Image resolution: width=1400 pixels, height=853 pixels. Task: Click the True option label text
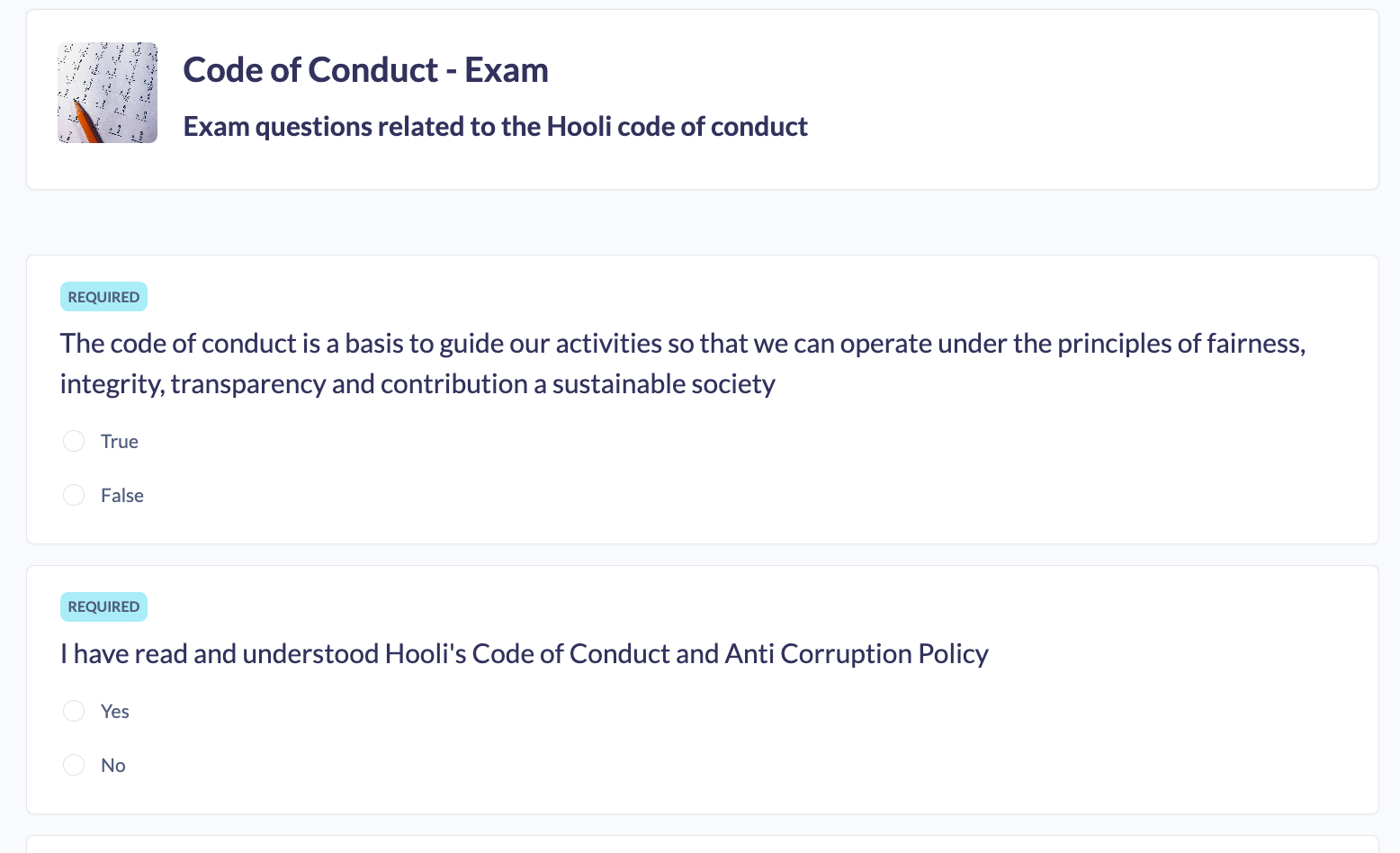(119, 441)
